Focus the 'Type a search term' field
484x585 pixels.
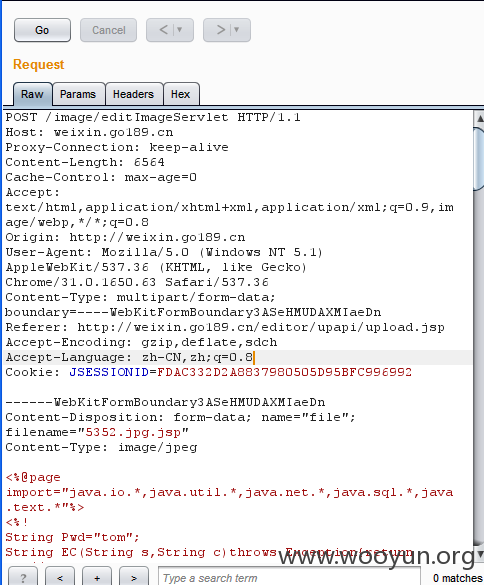[290, 577]
